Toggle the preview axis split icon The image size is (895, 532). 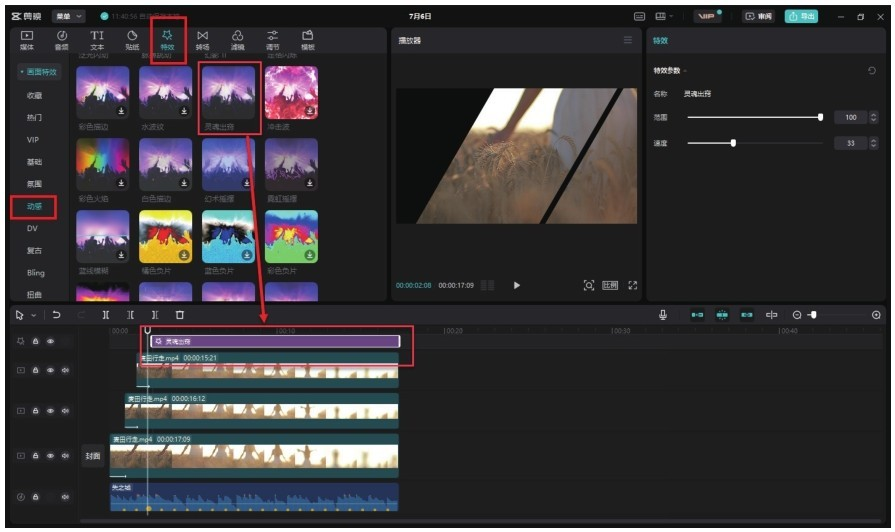point(771,315)
